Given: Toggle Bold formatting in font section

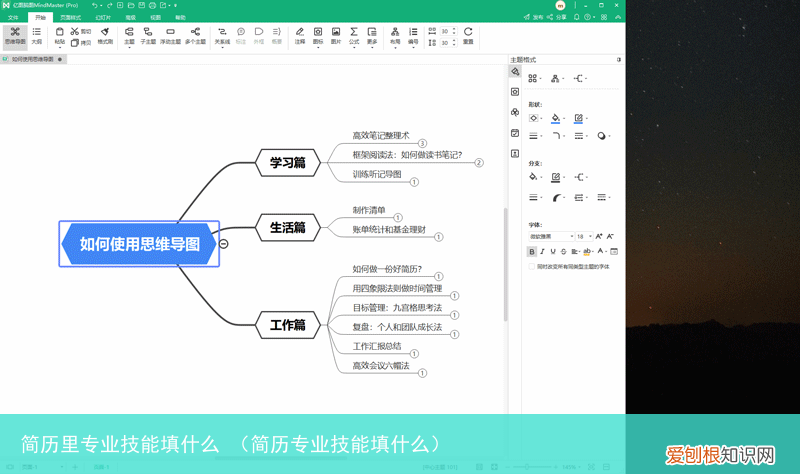Looking at the screenshot, I should pyautogui.click(x=532, y=252).
